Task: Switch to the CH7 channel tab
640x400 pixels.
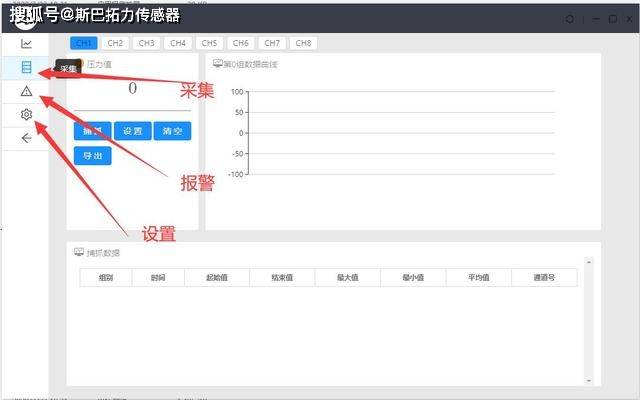Action: pos(272,43)
